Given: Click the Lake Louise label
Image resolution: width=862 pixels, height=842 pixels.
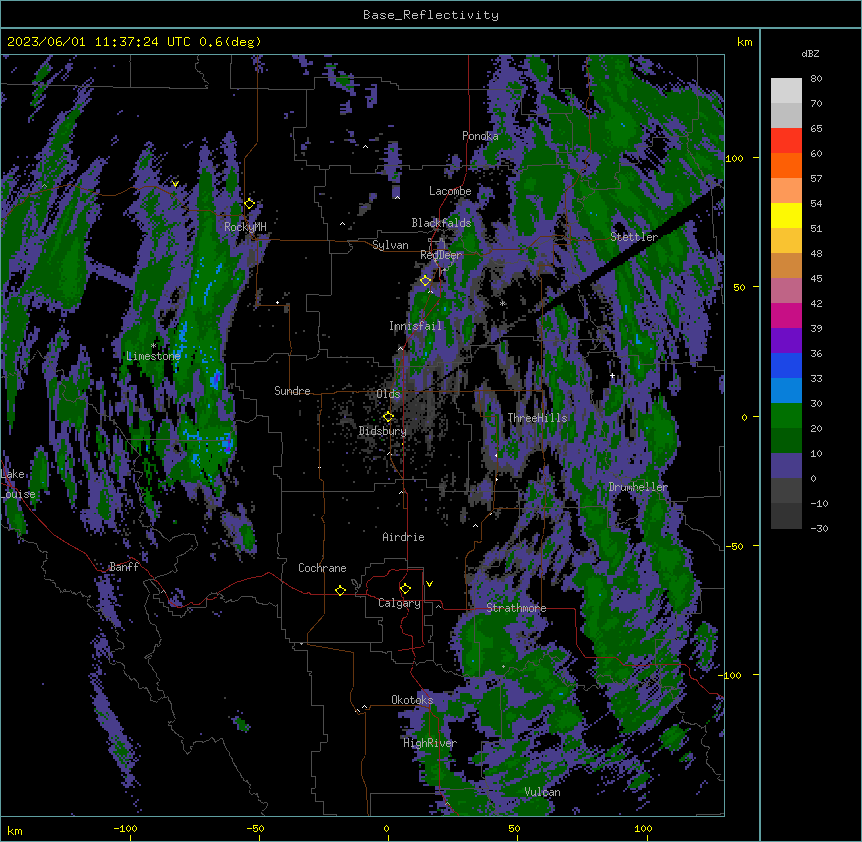Looking at the screenshot, I should point(18,484).
